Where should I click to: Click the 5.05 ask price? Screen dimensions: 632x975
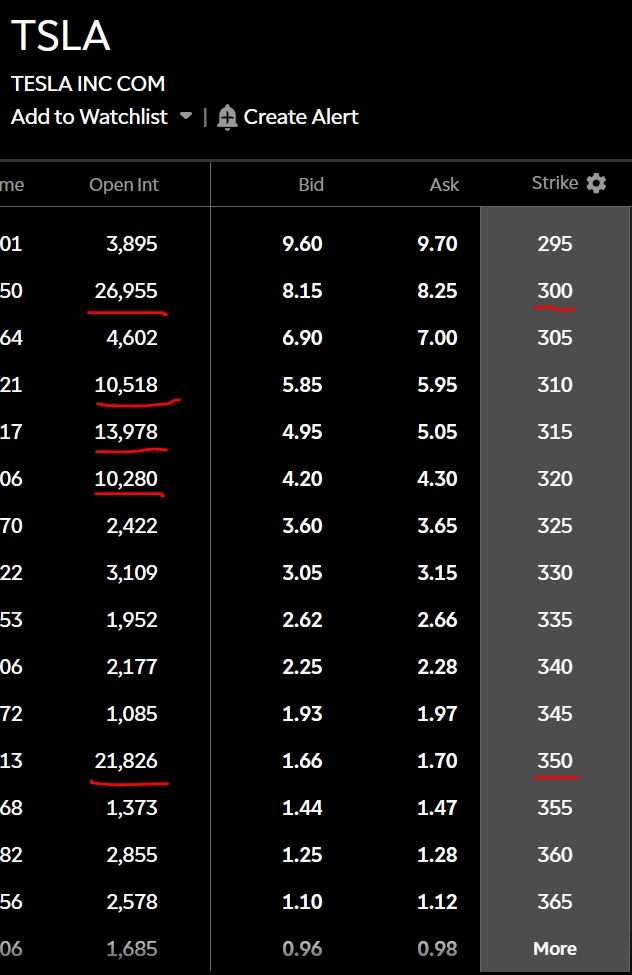pos(437,432)
